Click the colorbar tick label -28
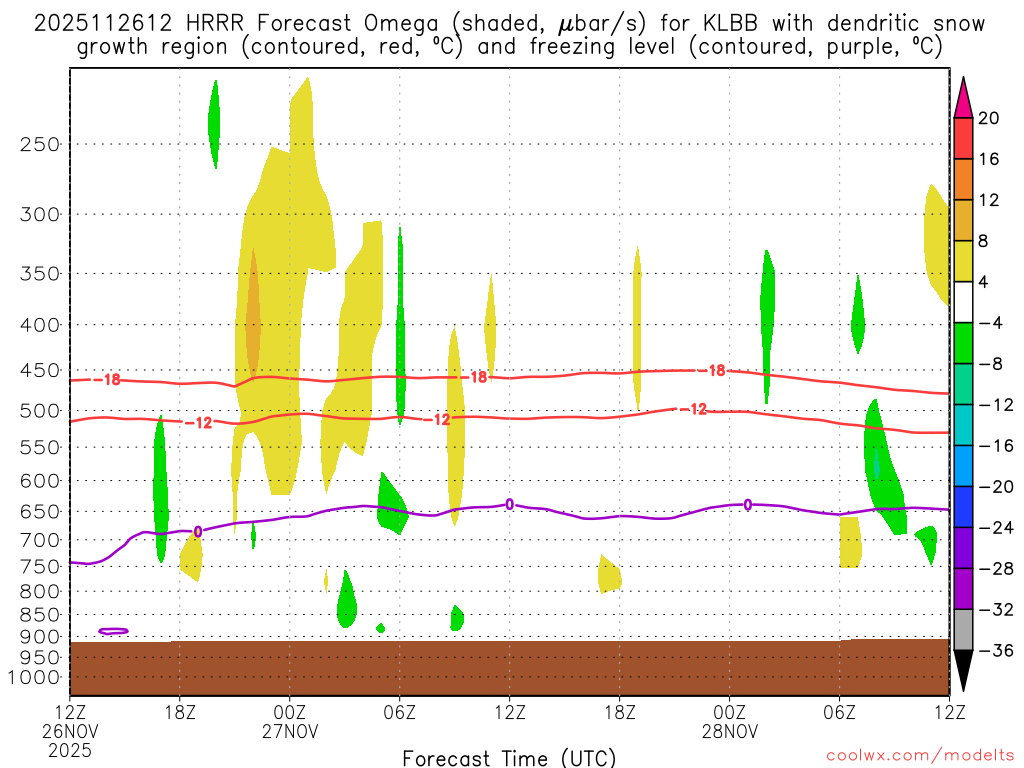The height and width of the screenshot is (768, 1024). (995, 569)
